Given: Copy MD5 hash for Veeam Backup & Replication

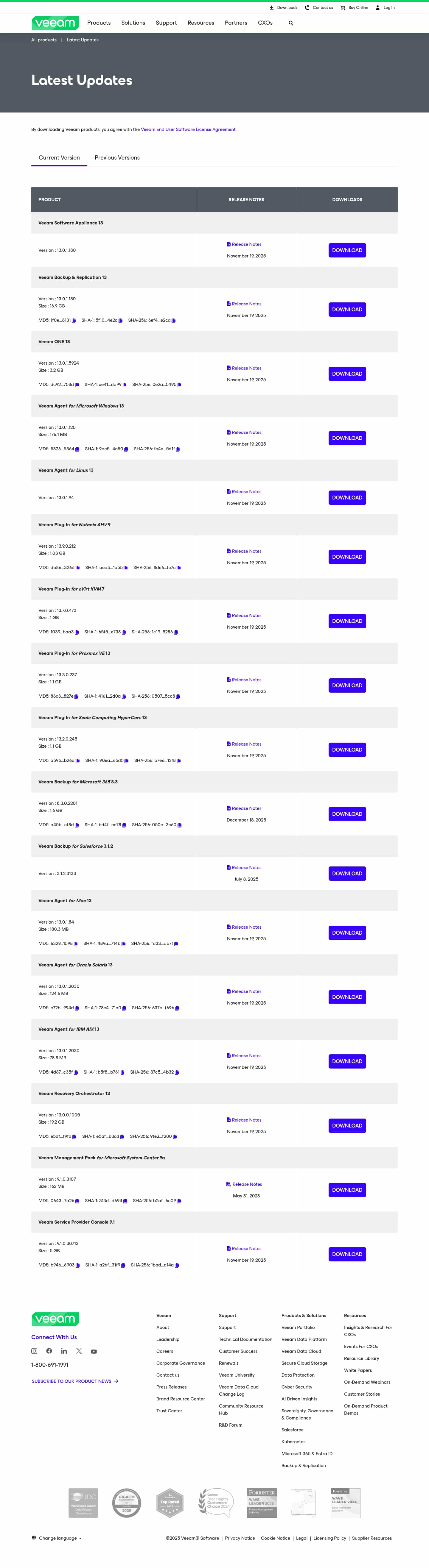Looking at the screenshot, I should point(74,321).
